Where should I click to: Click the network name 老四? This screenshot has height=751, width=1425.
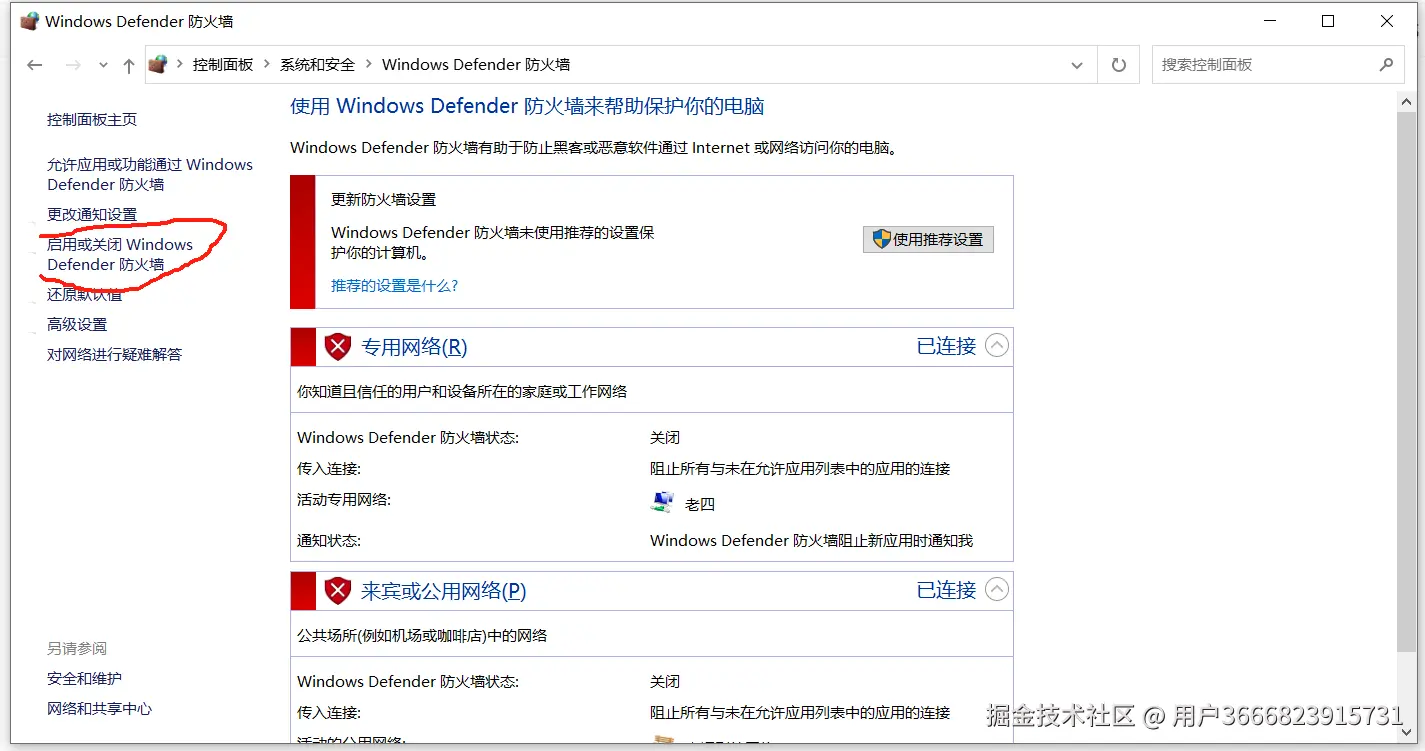(700, 504)
